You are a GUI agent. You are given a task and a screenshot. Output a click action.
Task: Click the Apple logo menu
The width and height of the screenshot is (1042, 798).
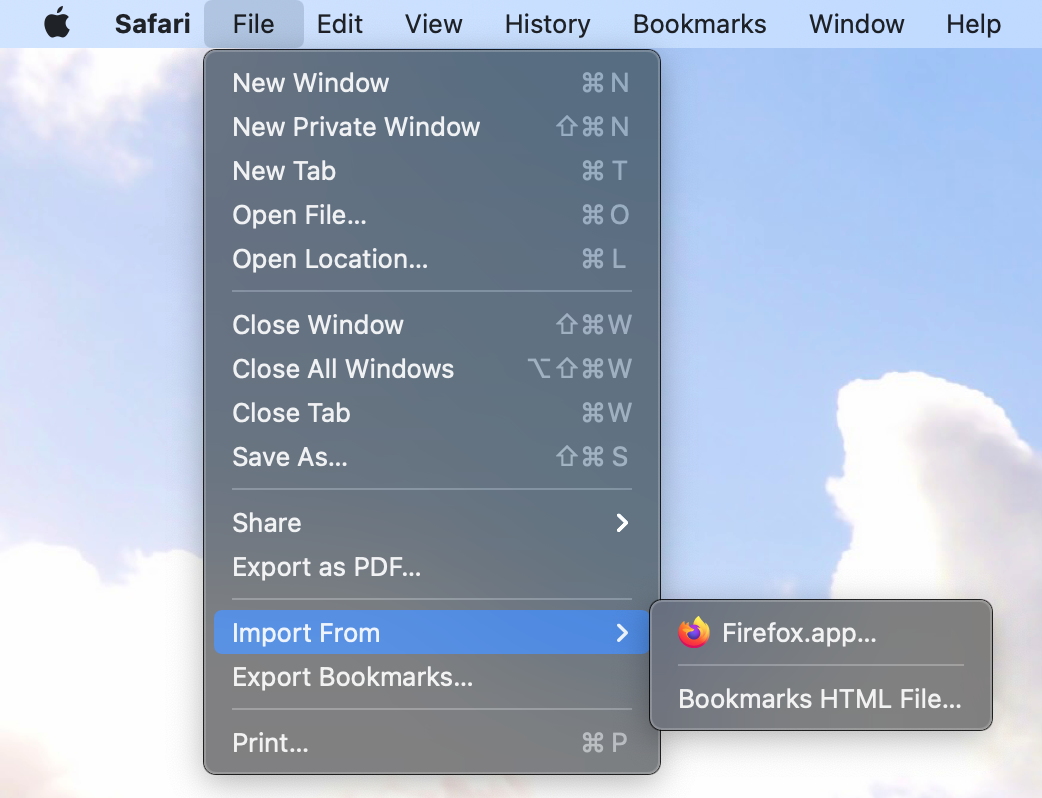tap(57, 24)
